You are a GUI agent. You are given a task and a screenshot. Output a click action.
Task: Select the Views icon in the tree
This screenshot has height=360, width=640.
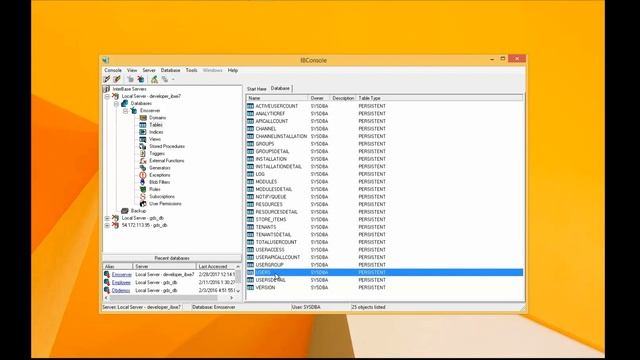click(143, 139)
